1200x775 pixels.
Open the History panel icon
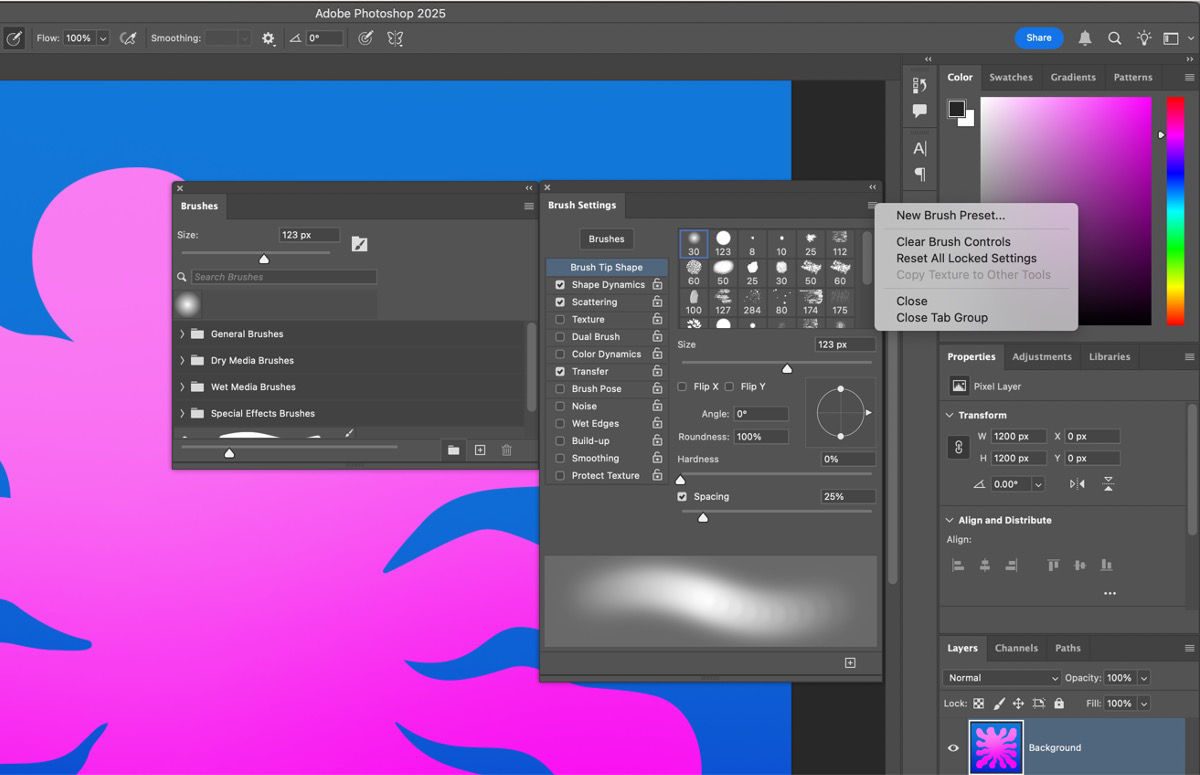click(x=919, y=85)
